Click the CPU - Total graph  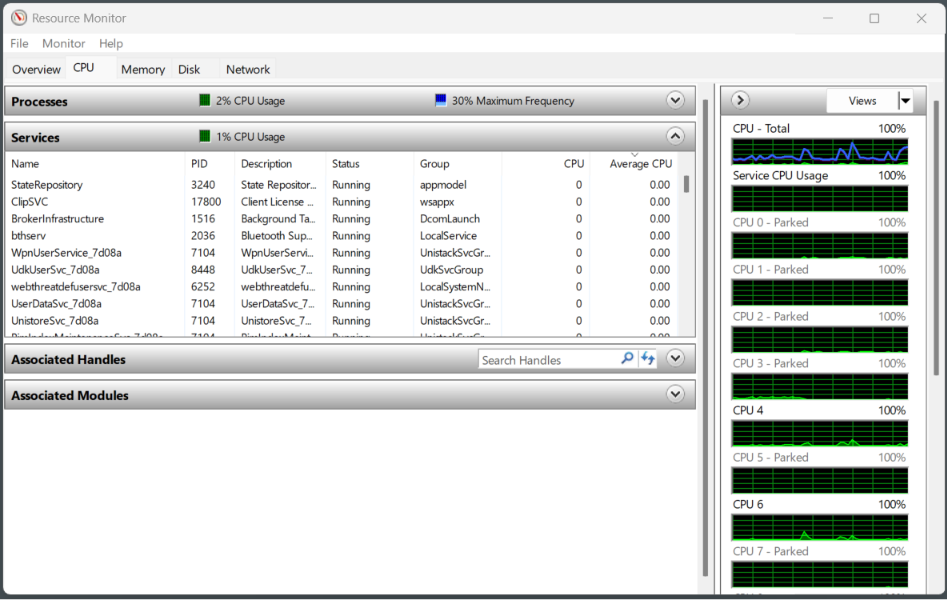pyautogui.click(x=820, y=152)
